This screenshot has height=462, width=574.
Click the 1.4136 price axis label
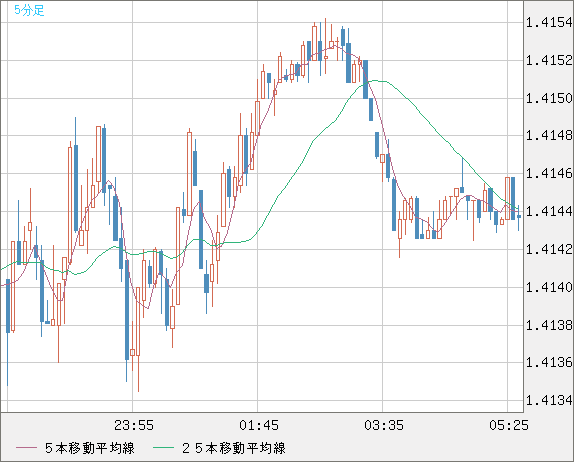pyautogui.click(x=549, y=362)
